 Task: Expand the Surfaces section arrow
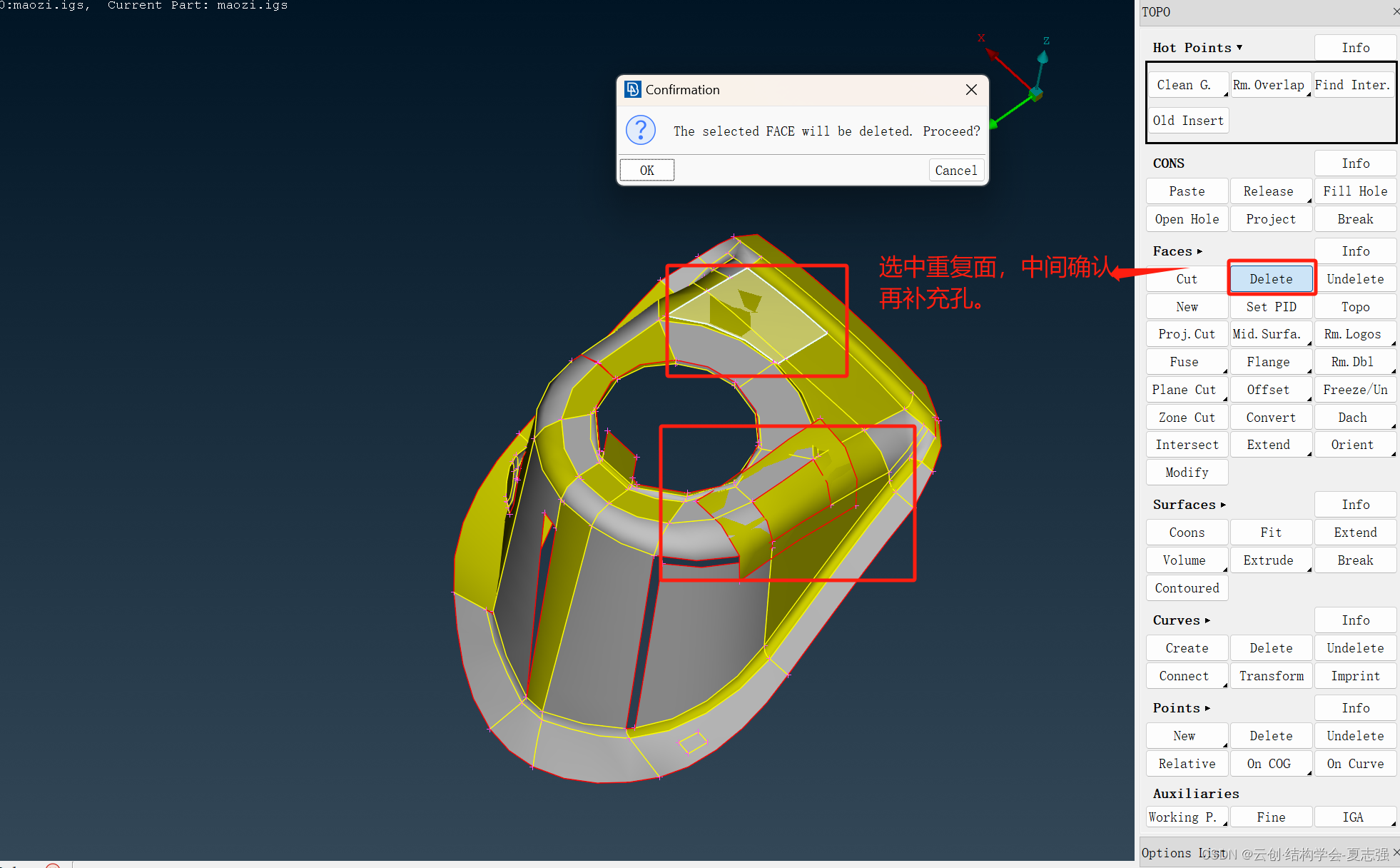(1223, 505)
